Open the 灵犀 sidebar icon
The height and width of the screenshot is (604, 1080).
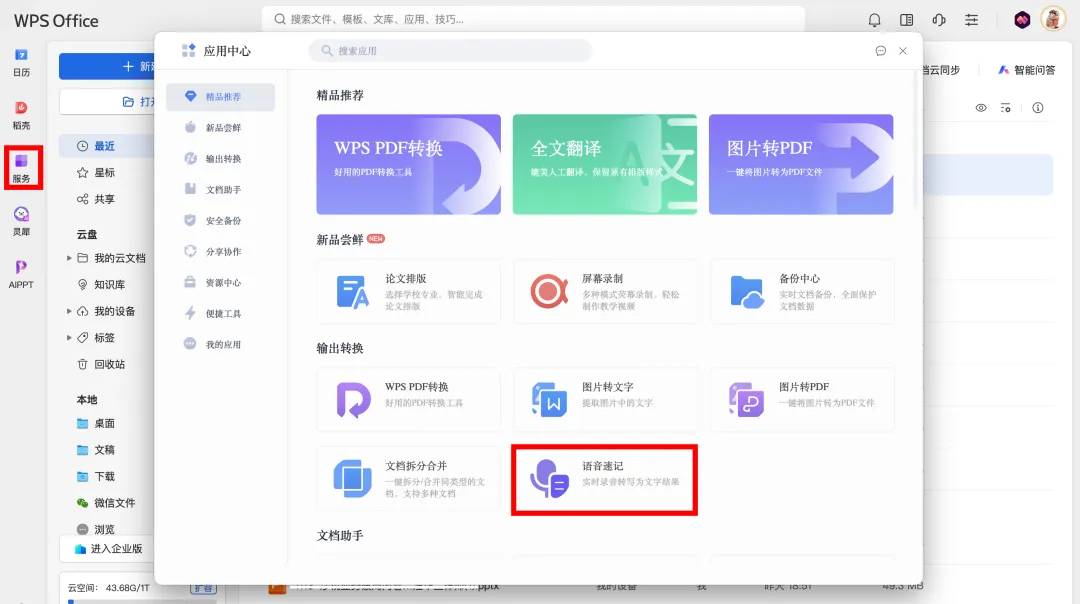click(x=21, y=221)
